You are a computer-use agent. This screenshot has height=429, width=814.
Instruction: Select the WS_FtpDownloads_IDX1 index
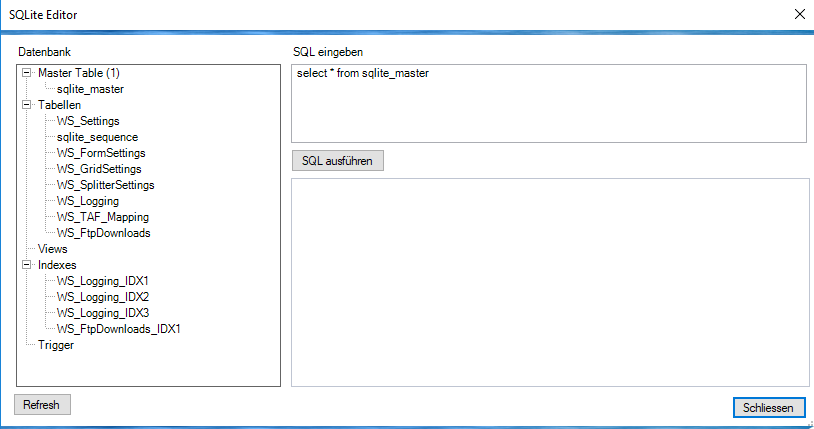tap(118, 329)
